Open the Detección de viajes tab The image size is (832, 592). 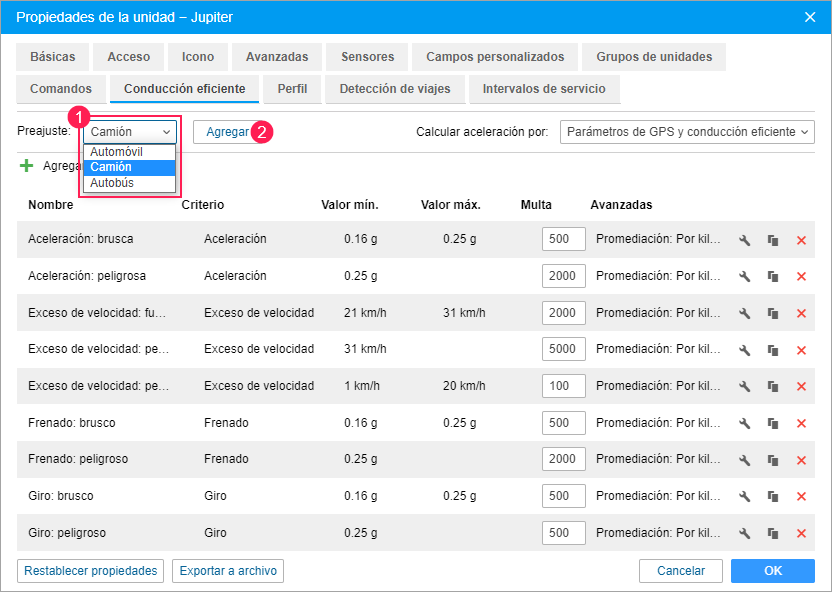point(394,89)
